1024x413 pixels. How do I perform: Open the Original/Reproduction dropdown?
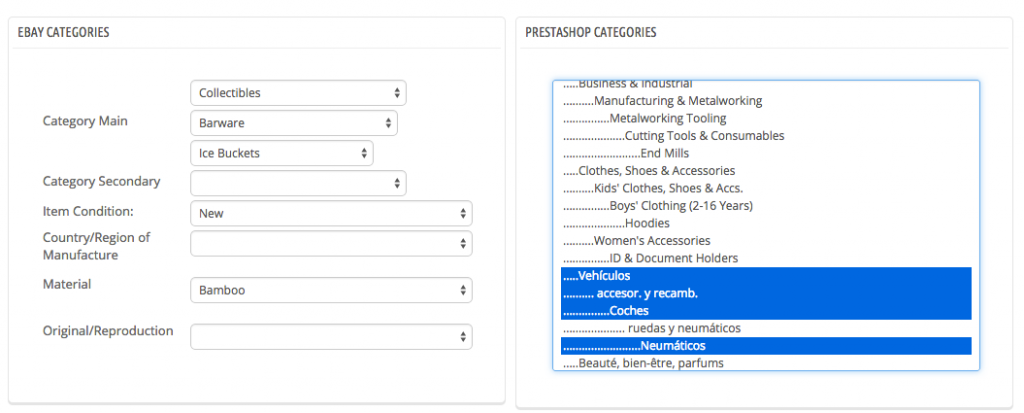tap(331, 337)
